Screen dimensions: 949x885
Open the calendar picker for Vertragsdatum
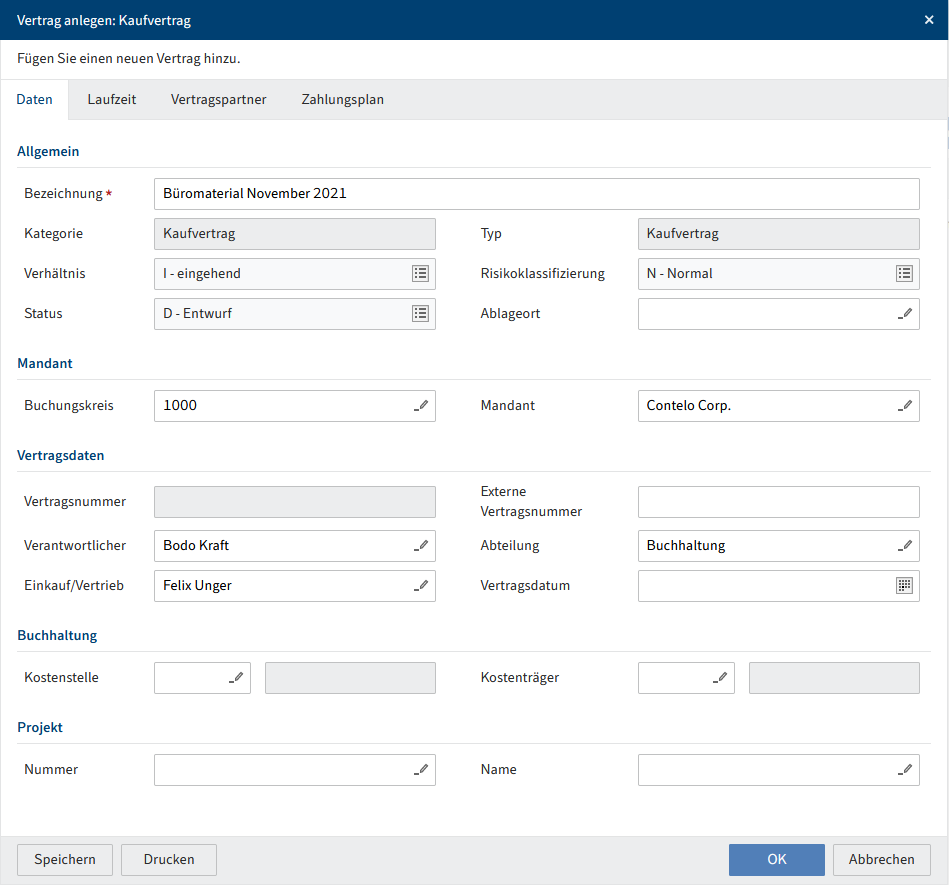(904, 586)
